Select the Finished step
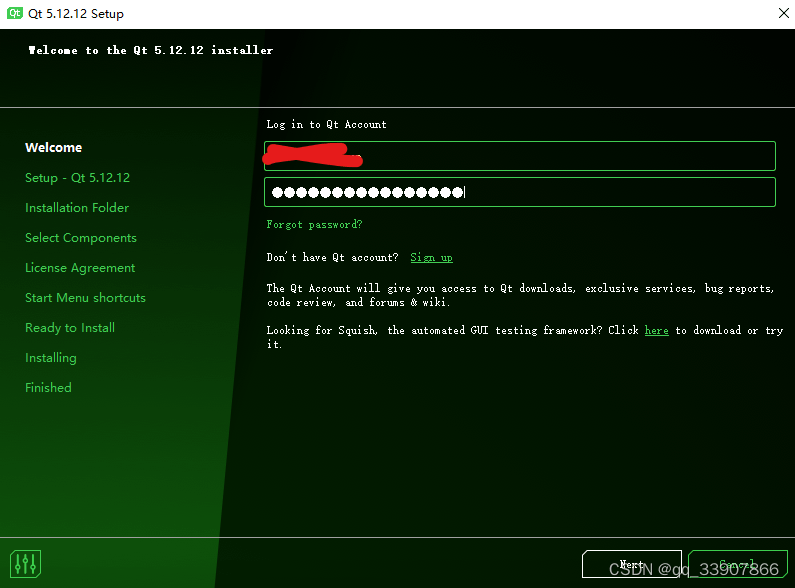The width and height of the screenshot is (795, 588). tap(48, 388)
